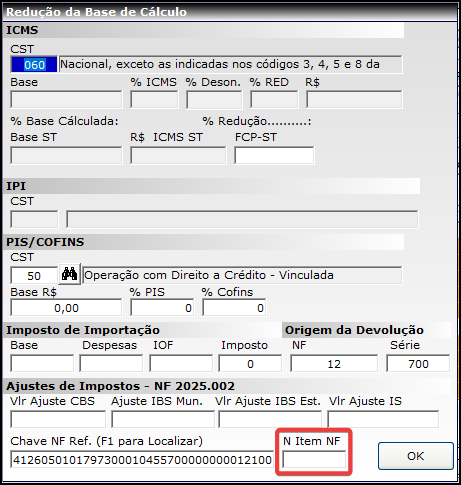Click the % ICMS input field
The image size is (461, 485).
[154, 99]
